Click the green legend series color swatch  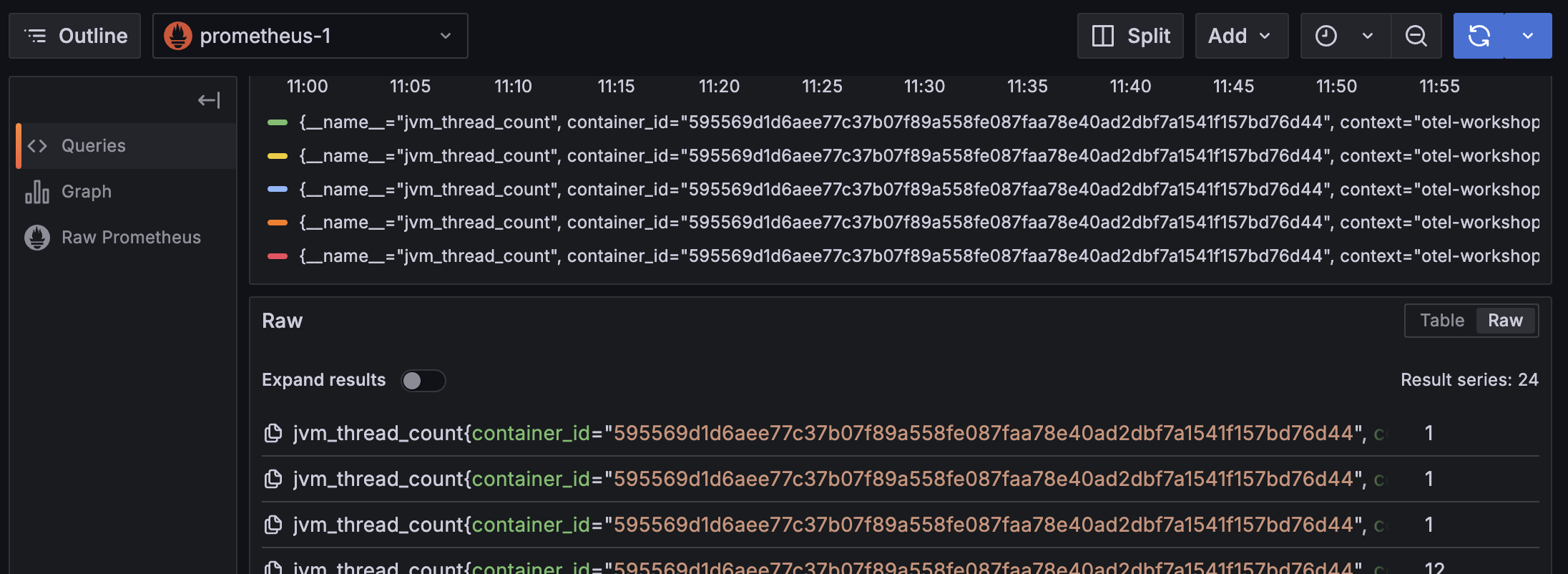point(277,122)
